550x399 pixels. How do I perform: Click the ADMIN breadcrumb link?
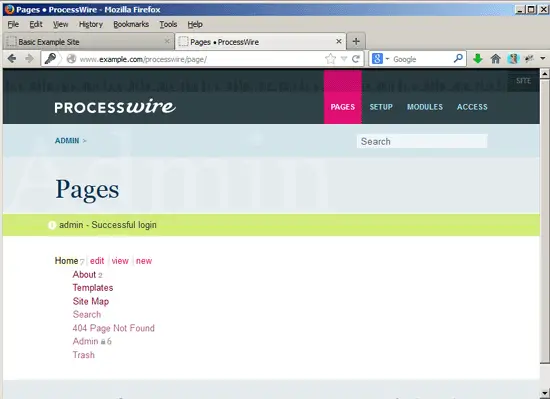[67, 141]
